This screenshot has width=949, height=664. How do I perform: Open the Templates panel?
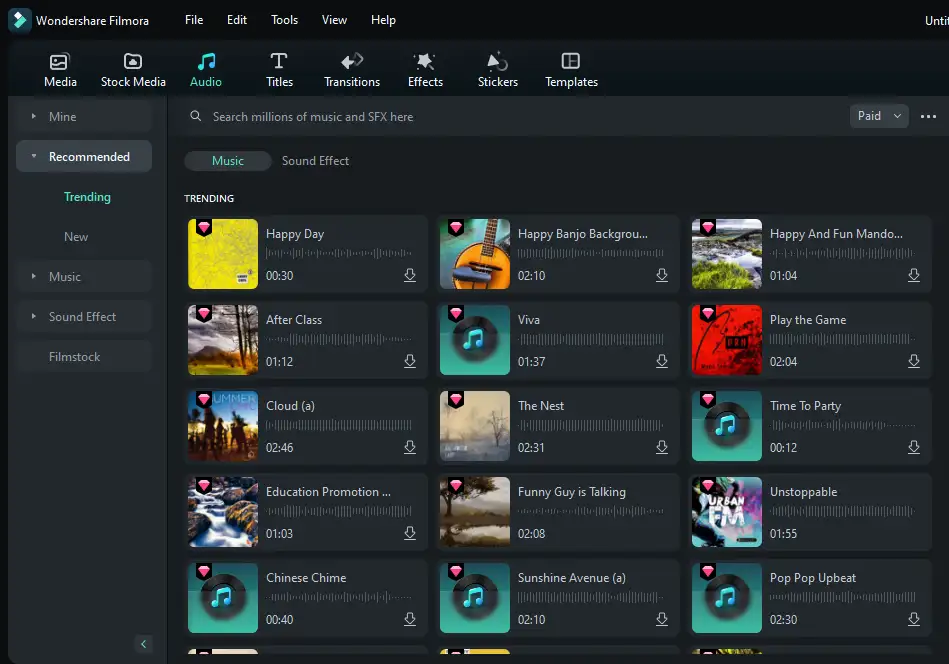point(571,70)
